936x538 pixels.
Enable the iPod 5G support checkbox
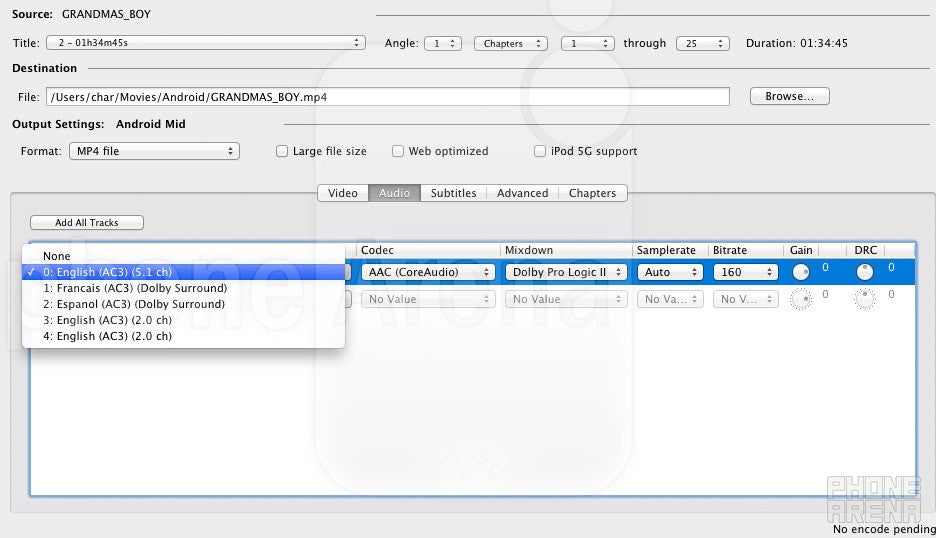[540, 151]
